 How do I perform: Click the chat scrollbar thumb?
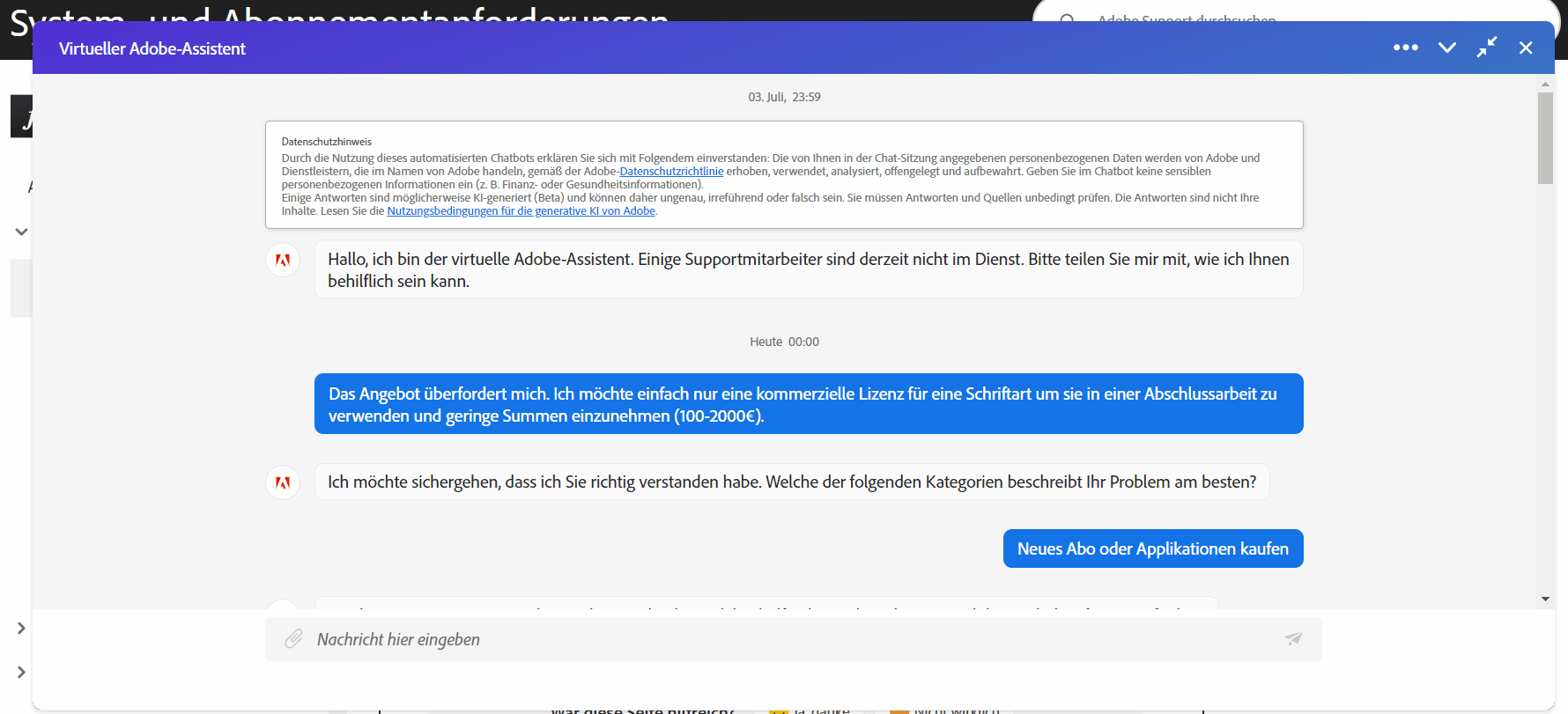click(x=1545, y=138)
